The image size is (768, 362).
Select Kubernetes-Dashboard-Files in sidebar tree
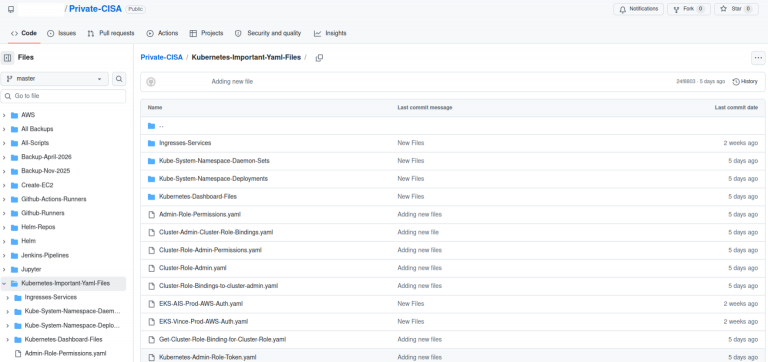point(64,339)
